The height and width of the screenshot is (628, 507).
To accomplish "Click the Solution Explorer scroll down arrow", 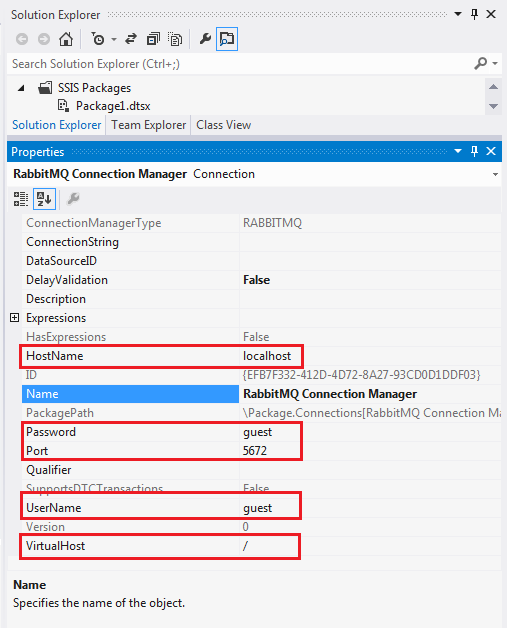I will click(x=493, y=106).
